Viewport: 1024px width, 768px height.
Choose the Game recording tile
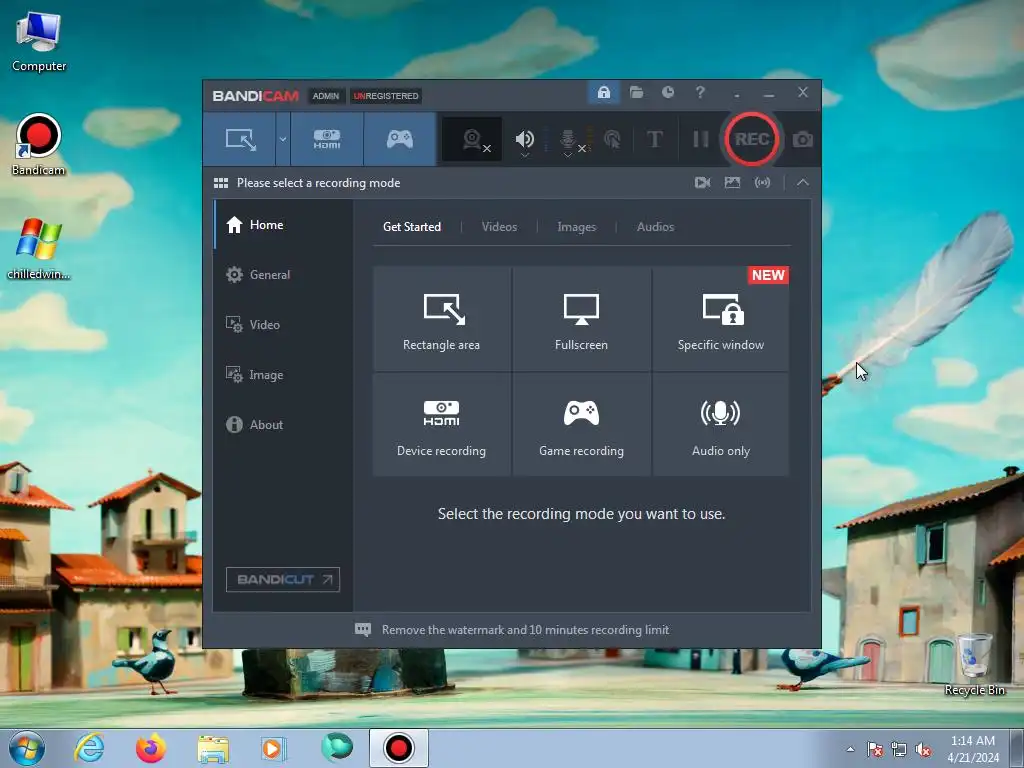581,424
